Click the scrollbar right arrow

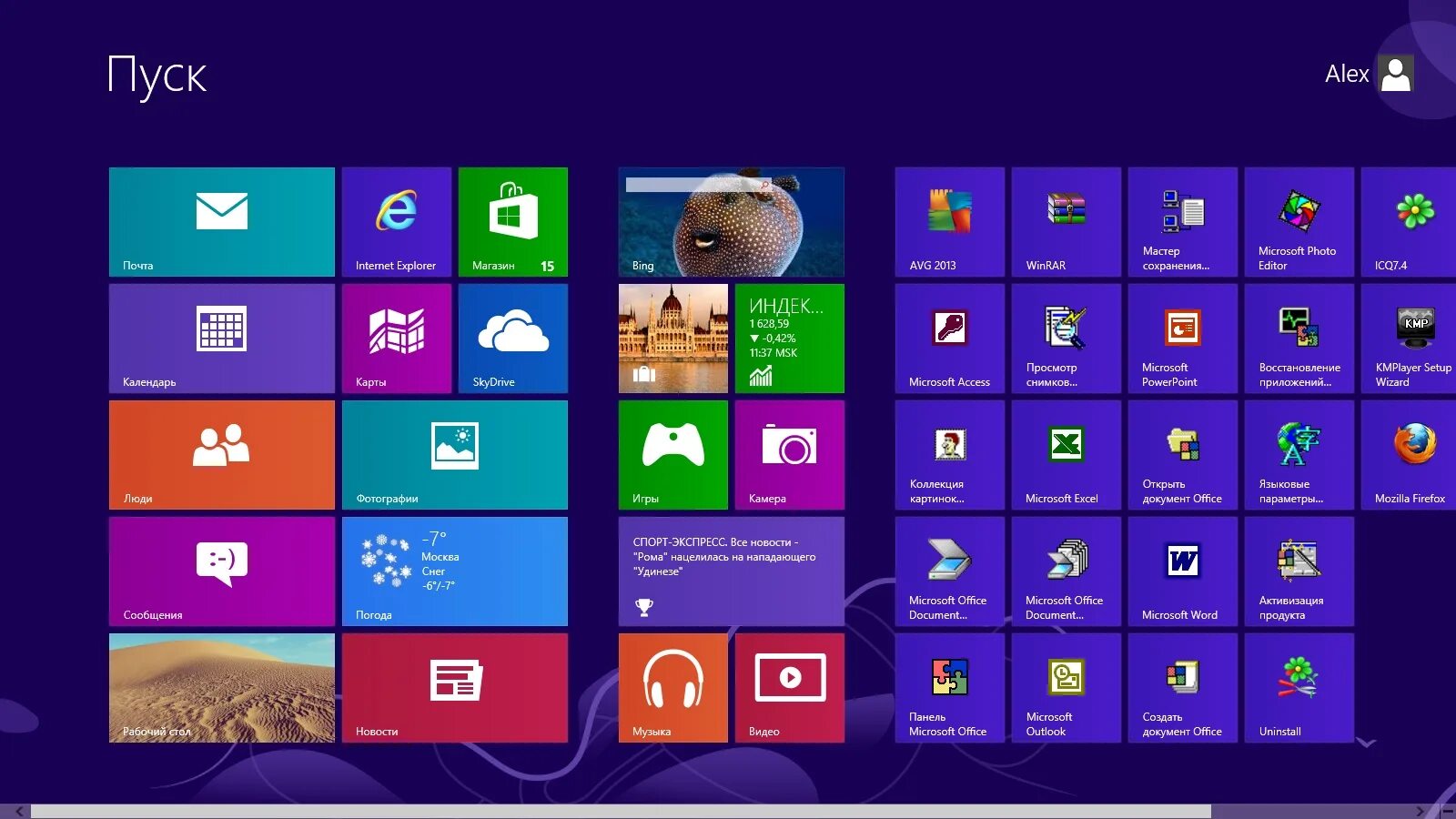click(x=1420, y=811)
